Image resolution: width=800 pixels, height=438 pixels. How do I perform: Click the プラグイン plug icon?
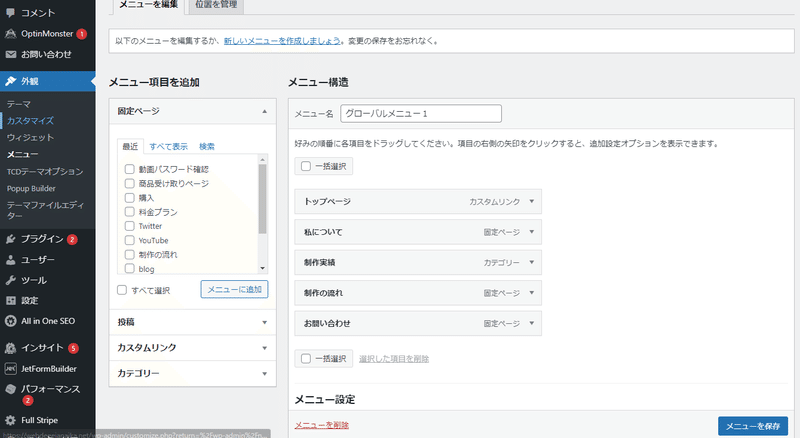click(11, 239)
